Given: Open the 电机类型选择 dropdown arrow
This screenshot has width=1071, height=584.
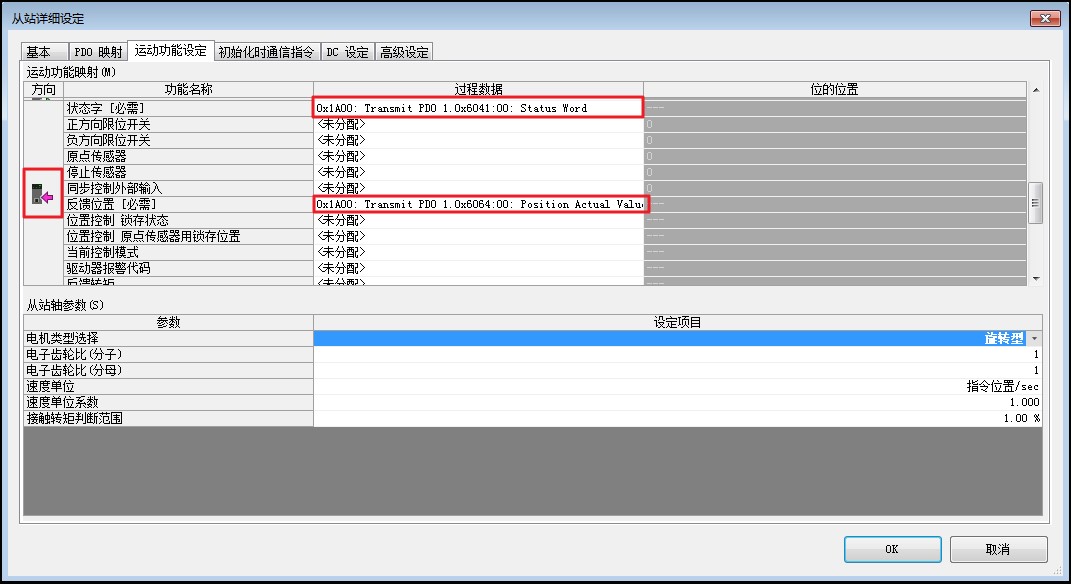Looking at the screenshot, I should 1034,339.
